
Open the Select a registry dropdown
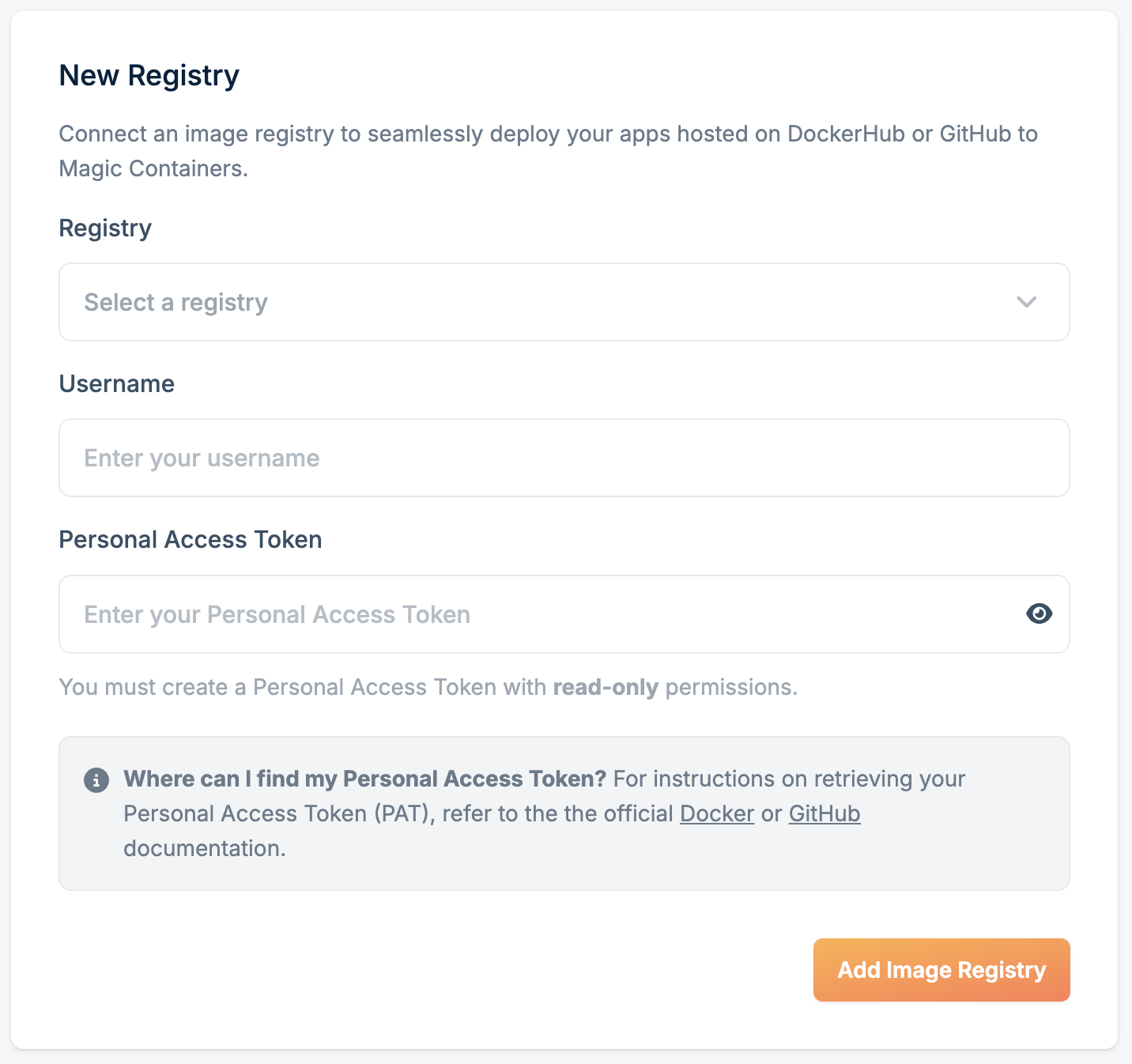(564, 302)
